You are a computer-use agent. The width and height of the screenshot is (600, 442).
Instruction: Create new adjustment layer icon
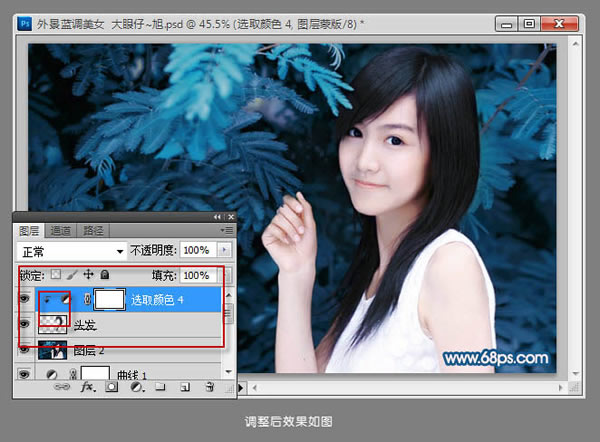[133, 387]
